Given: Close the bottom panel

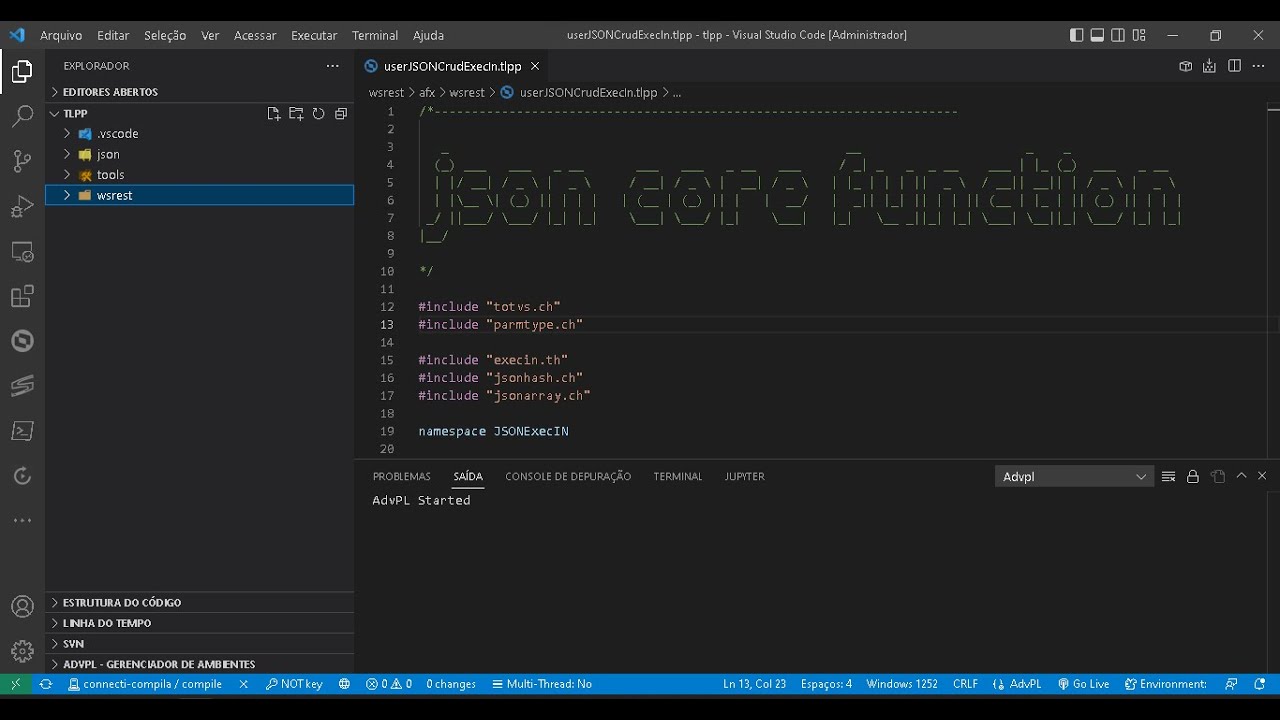Looking at the screenshot, I should [1262, 477].
